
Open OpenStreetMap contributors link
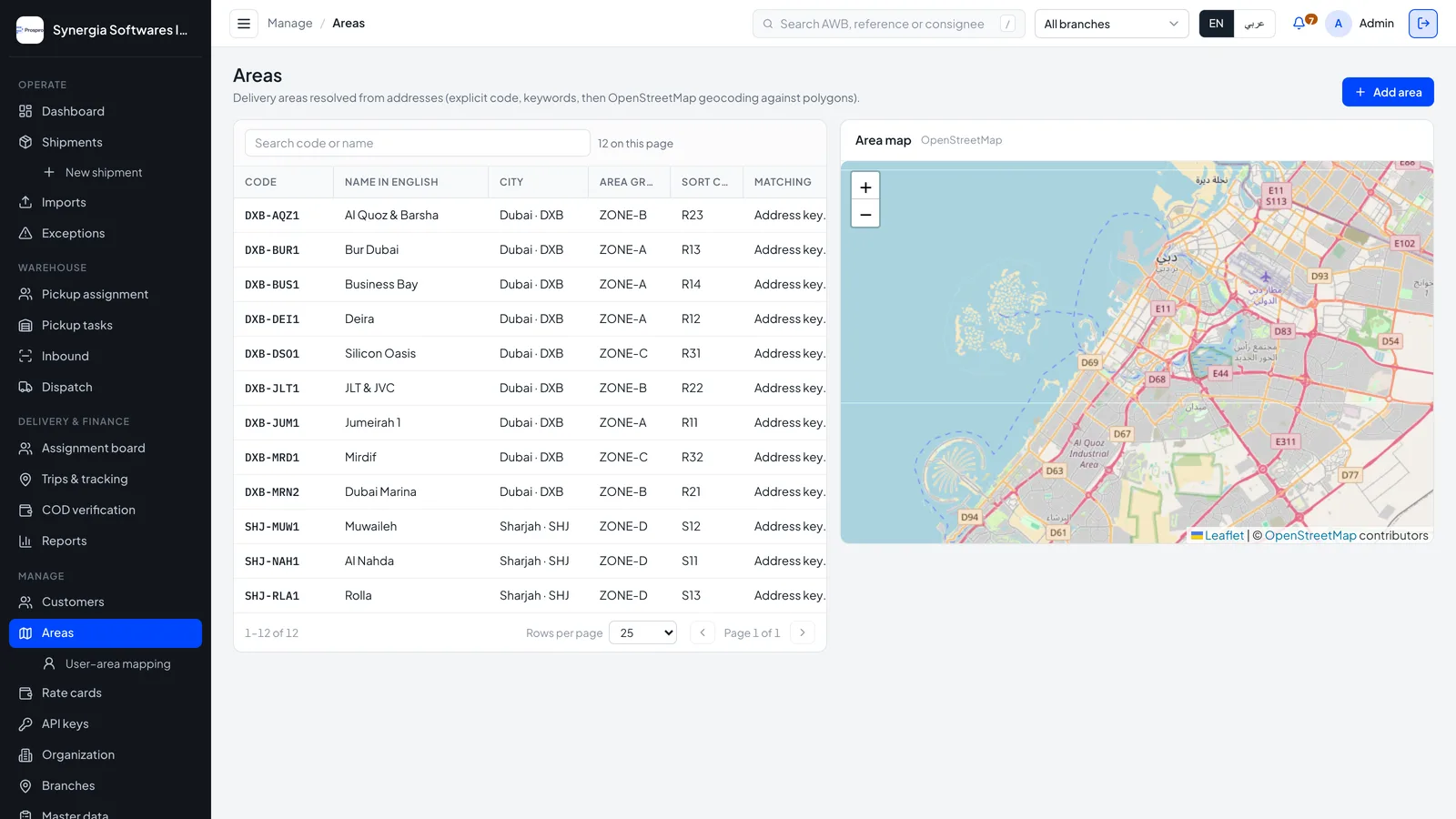(1310, 535)
